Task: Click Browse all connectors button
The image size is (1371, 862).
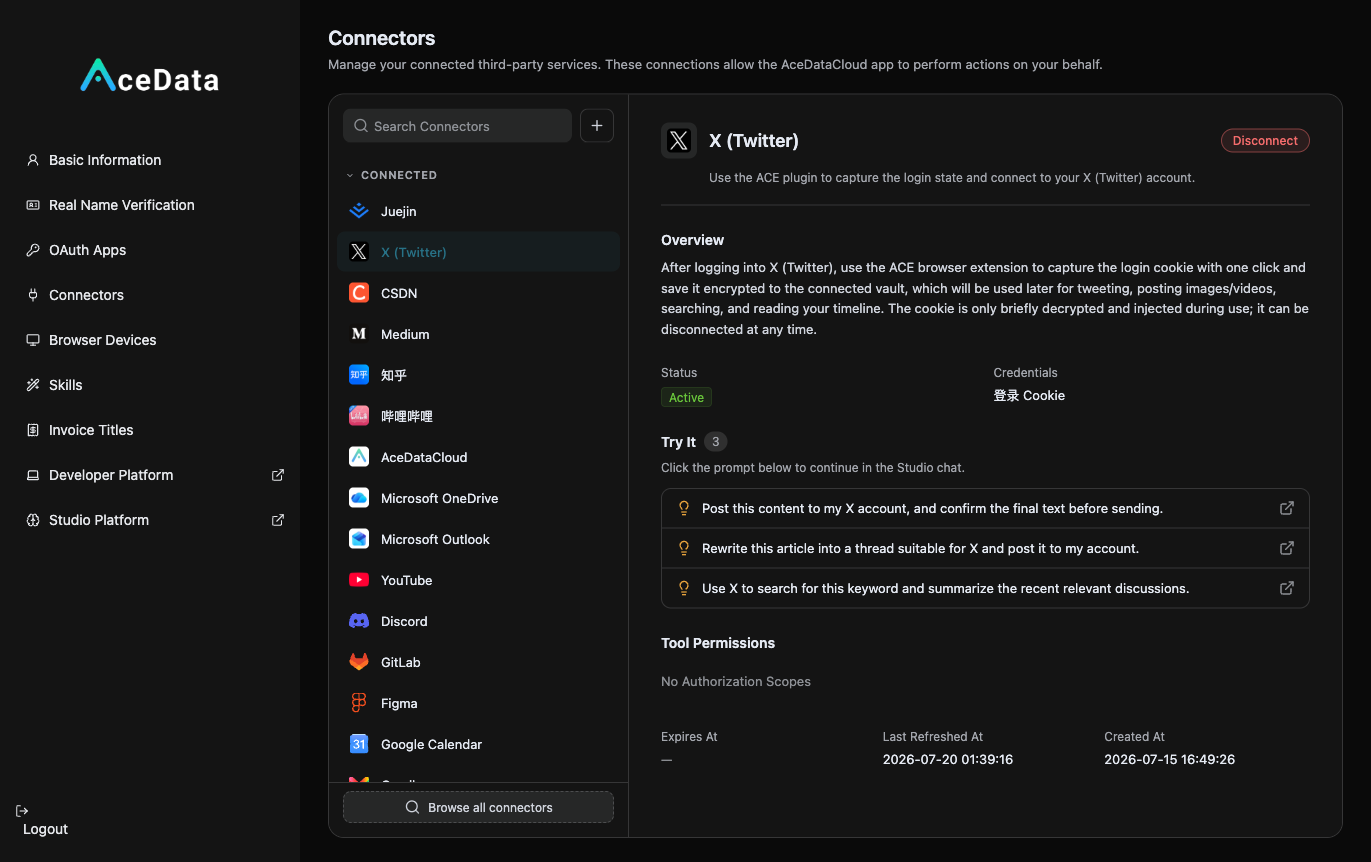Action: (x=478, y=807)
